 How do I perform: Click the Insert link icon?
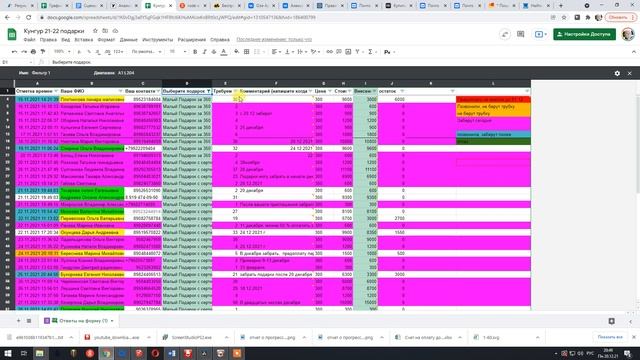pyautogui.click(x=329, y=52)
